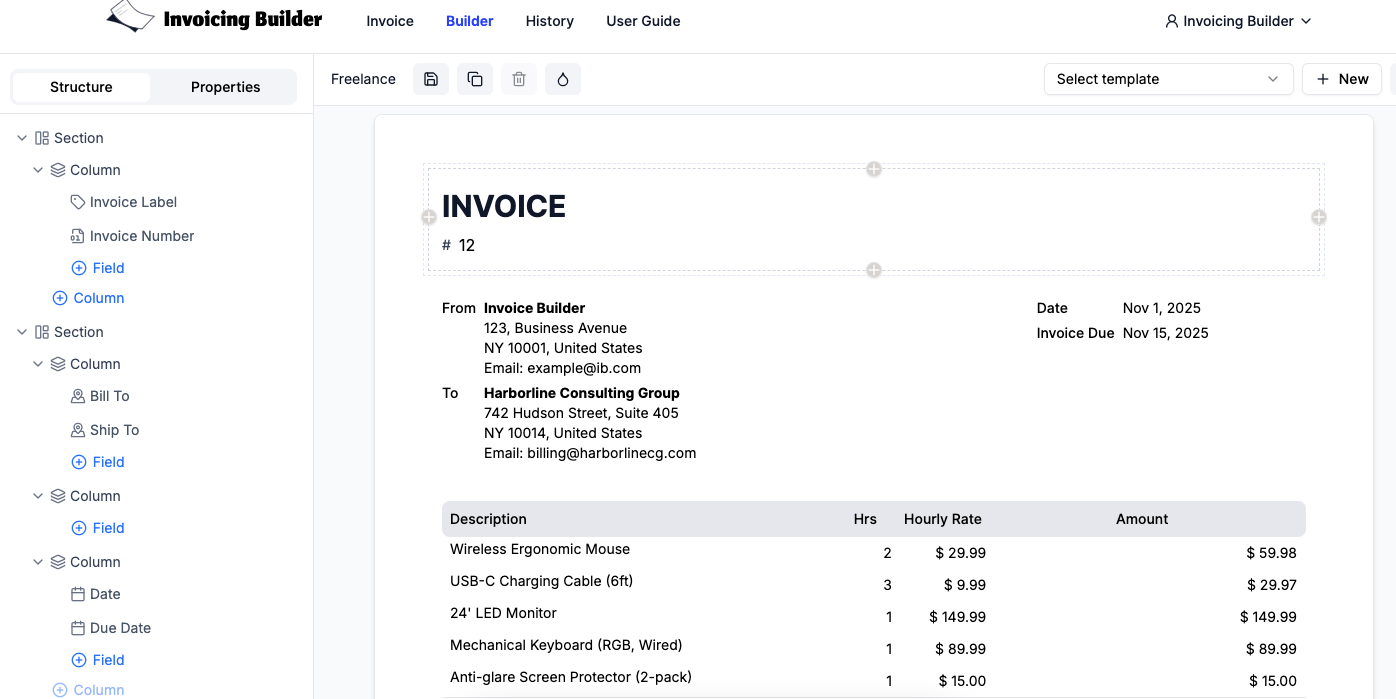Click plus handle above INVOICE header
The height and width of the screenshot is (699, 1396).
[874, 169]
